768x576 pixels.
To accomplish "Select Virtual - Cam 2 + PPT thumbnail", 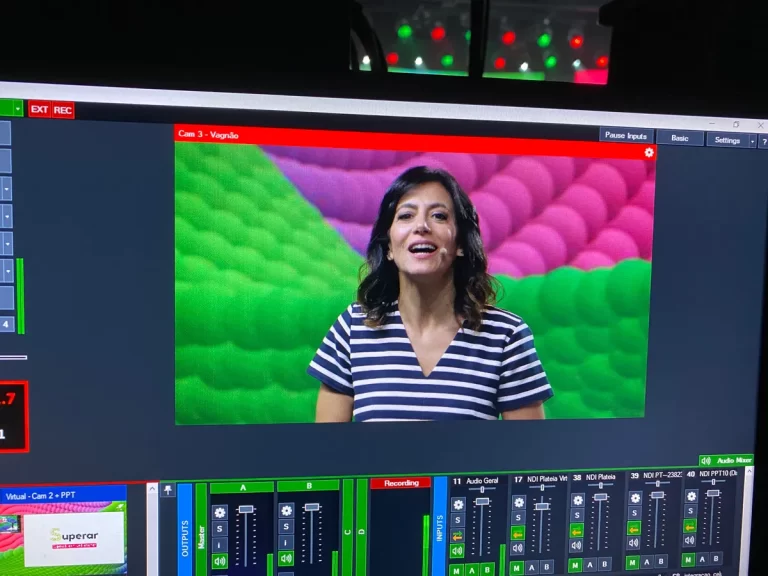I will tap(64, 531).
